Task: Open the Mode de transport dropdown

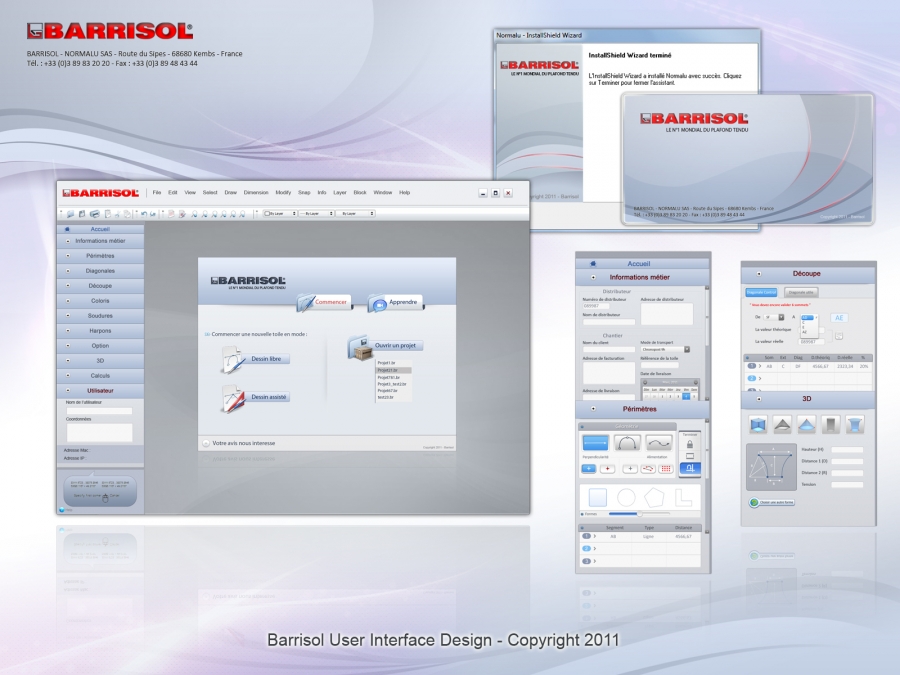Action: pos(665,349)
